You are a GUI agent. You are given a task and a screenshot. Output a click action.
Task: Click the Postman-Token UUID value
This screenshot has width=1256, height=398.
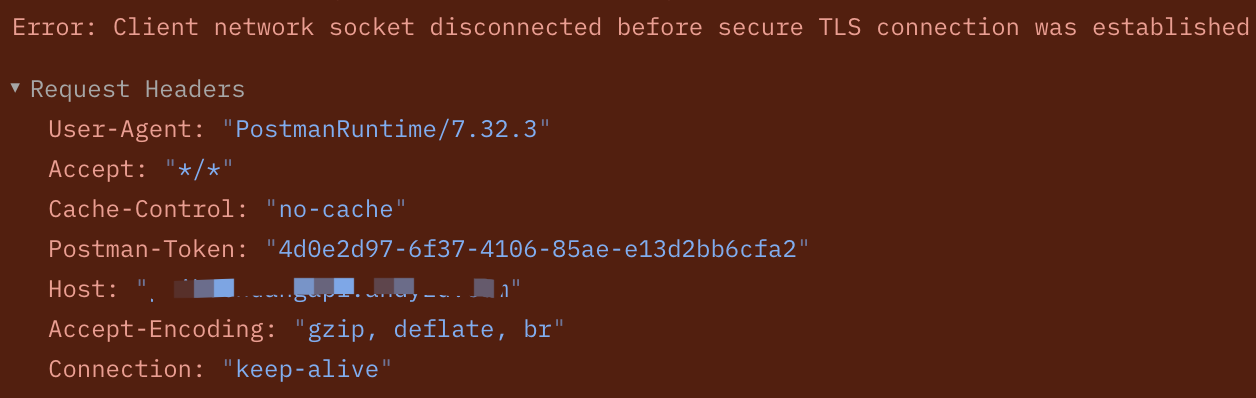[537, 249]
